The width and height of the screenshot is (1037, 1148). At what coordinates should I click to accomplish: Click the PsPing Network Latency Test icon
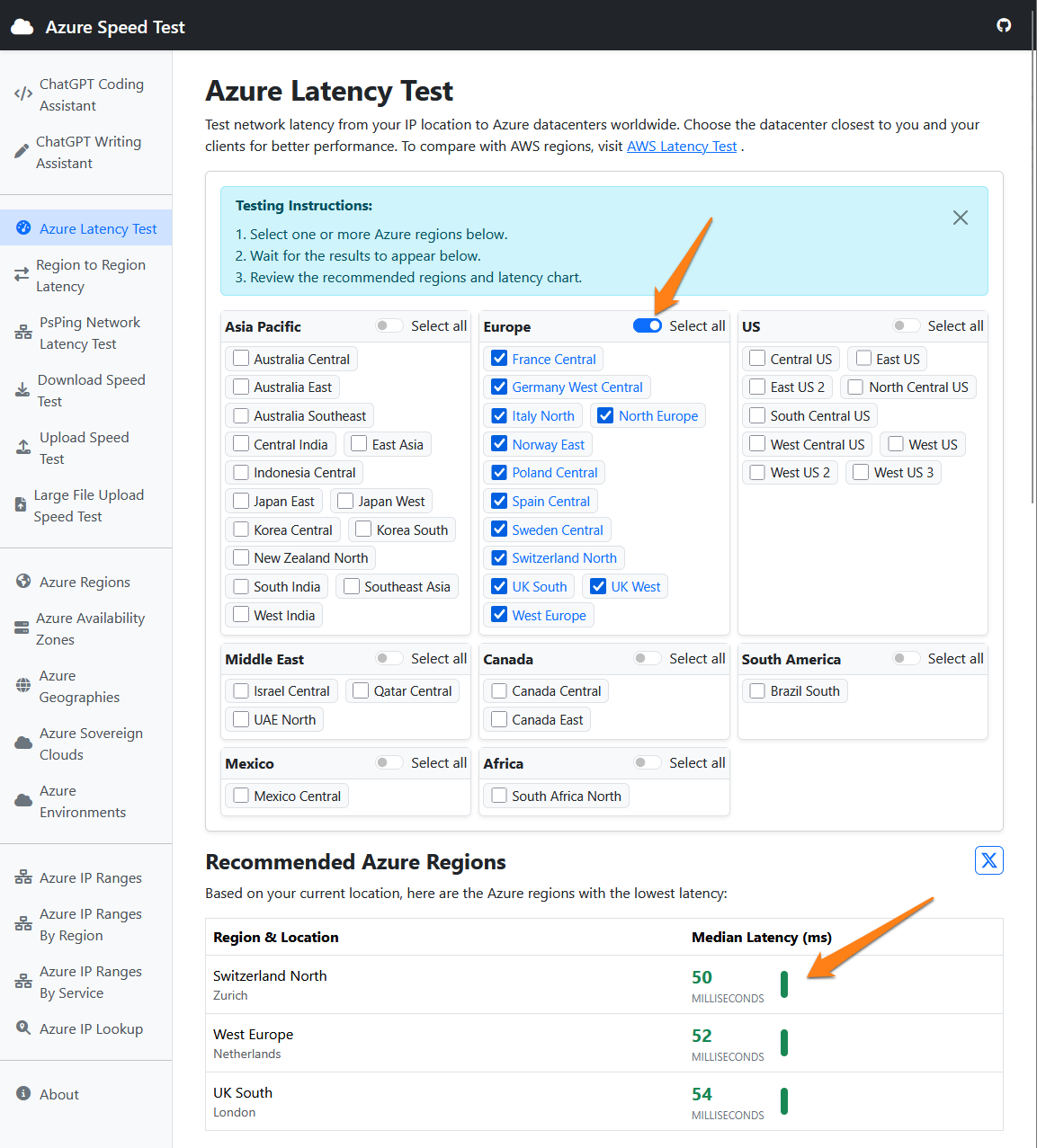pyautogui.click(x=23, y=333)
